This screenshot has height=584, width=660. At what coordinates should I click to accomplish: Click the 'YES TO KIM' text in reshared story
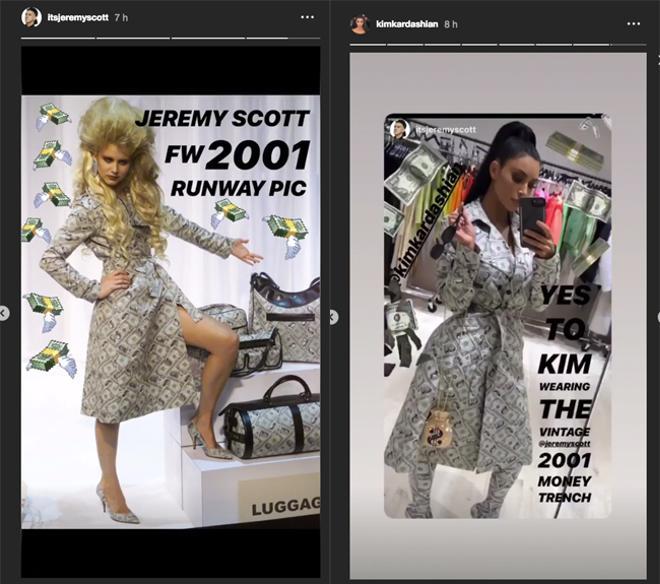(565, 330)
